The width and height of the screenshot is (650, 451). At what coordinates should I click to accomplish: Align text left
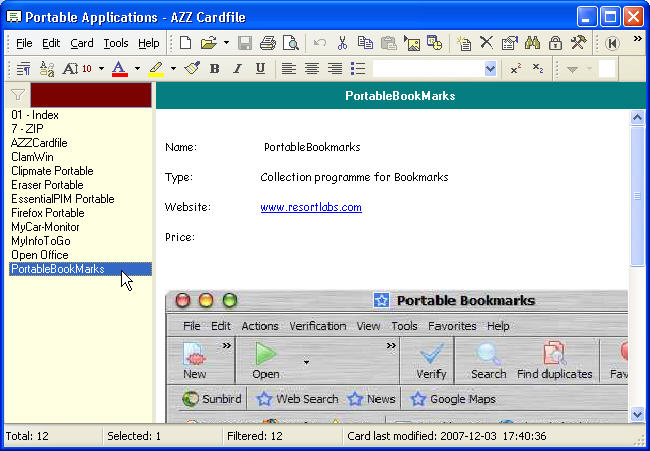(289, 68)
